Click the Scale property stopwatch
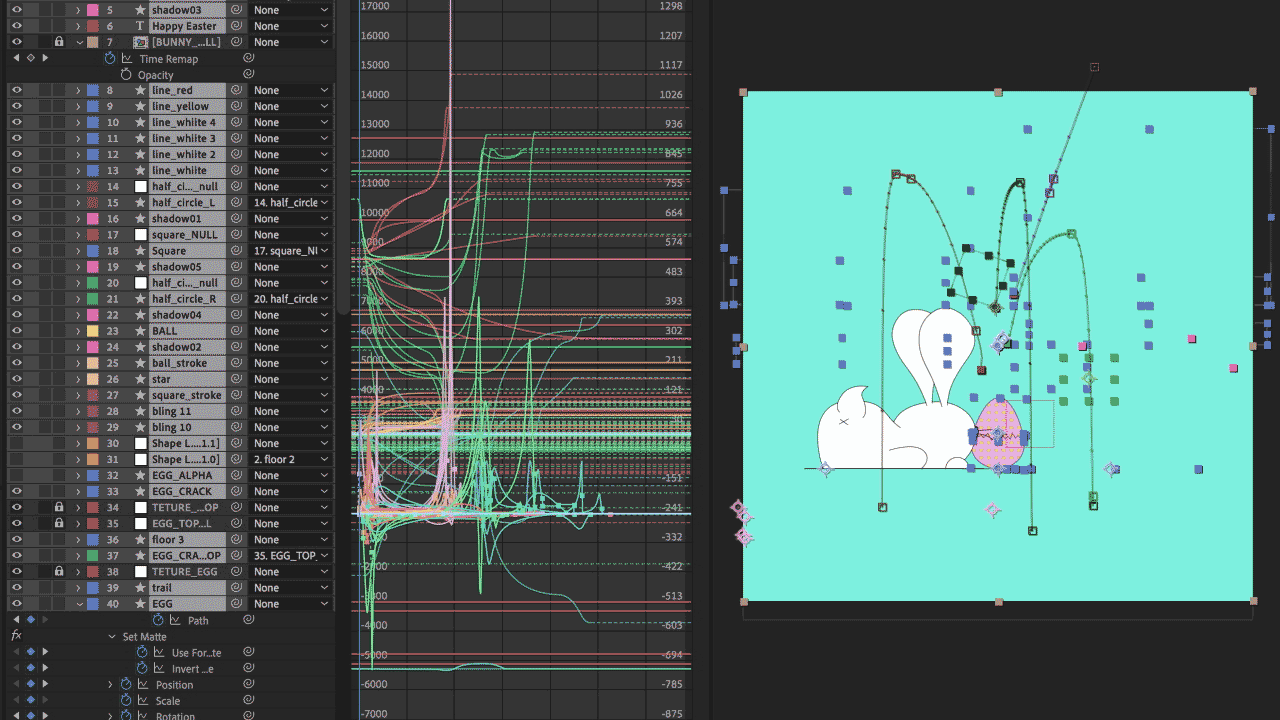1280x720 pixels. [x=126, y=701]
